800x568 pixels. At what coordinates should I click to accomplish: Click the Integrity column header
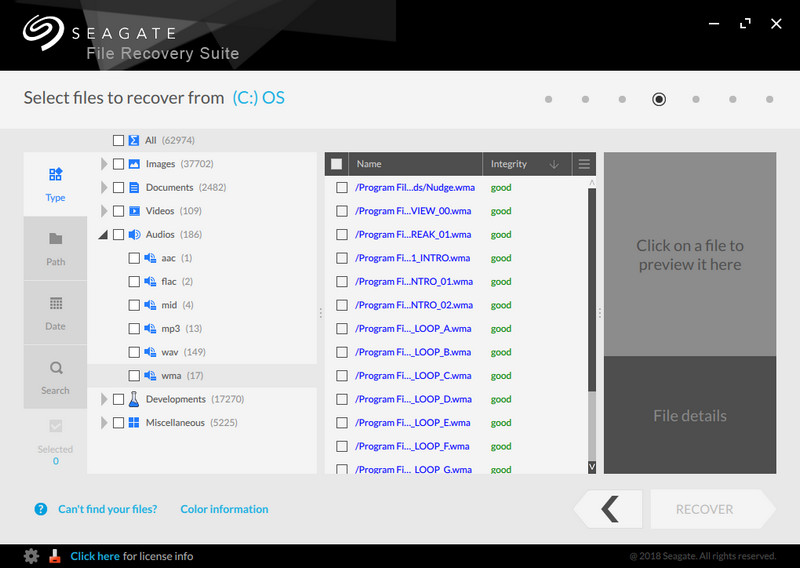pyautogui.click(x=527, y=164)
